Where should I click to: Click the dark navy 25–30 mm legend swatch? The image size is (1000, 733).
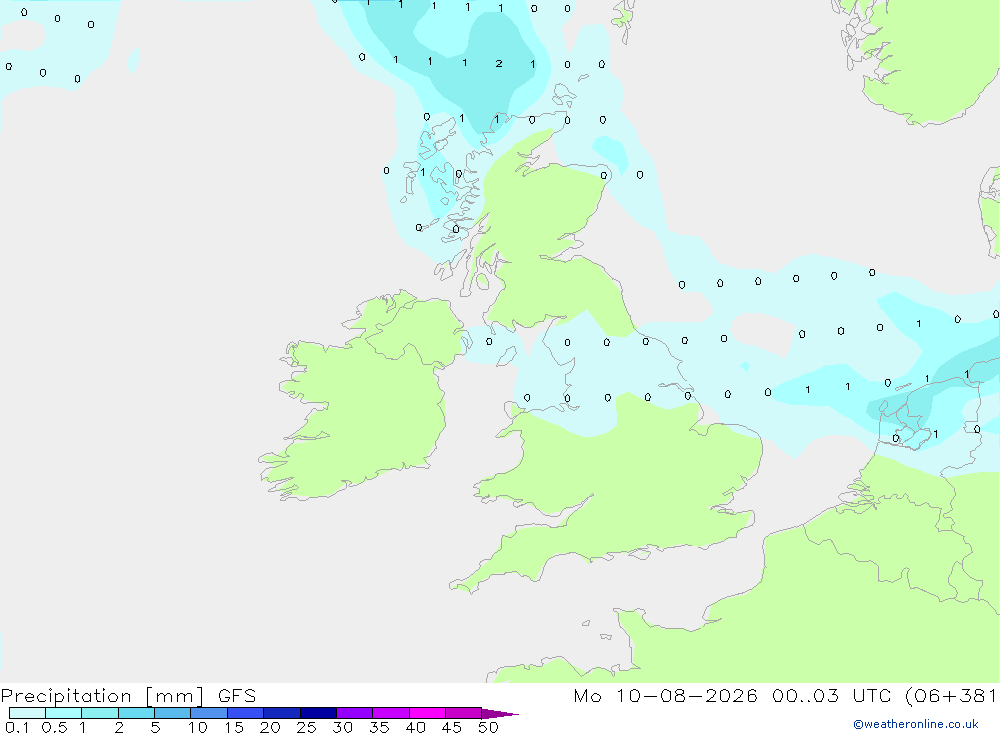318,713
